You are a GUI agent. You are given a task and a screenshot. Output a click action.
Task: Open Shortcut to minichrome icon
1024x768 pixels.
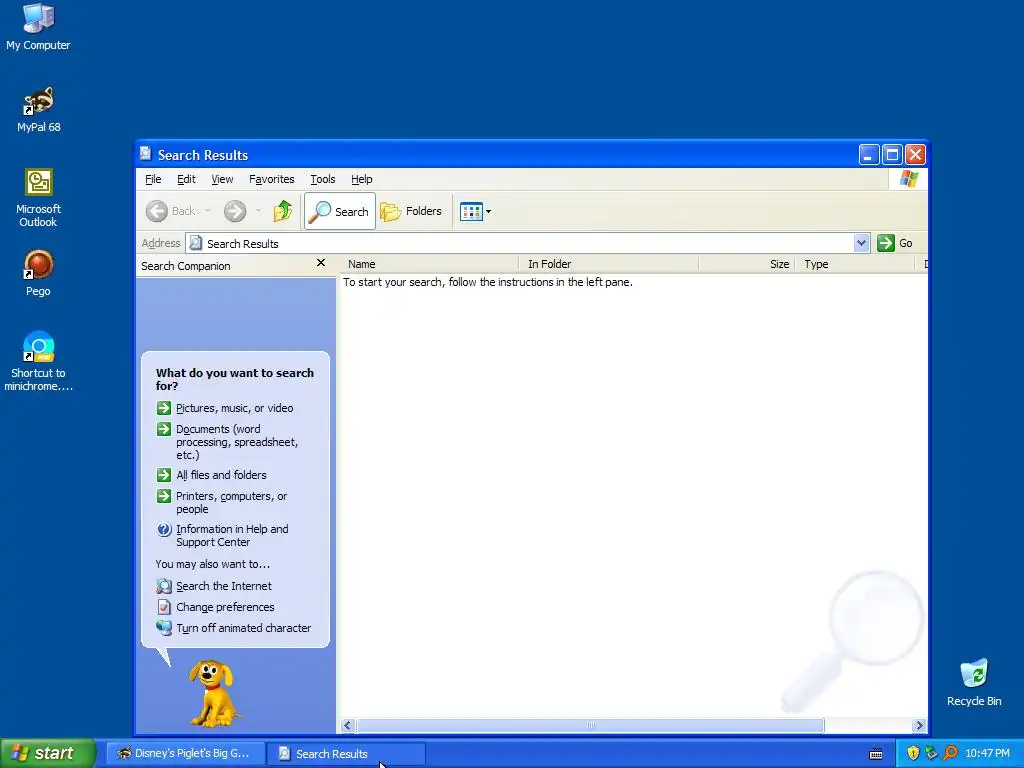(39, 361)
